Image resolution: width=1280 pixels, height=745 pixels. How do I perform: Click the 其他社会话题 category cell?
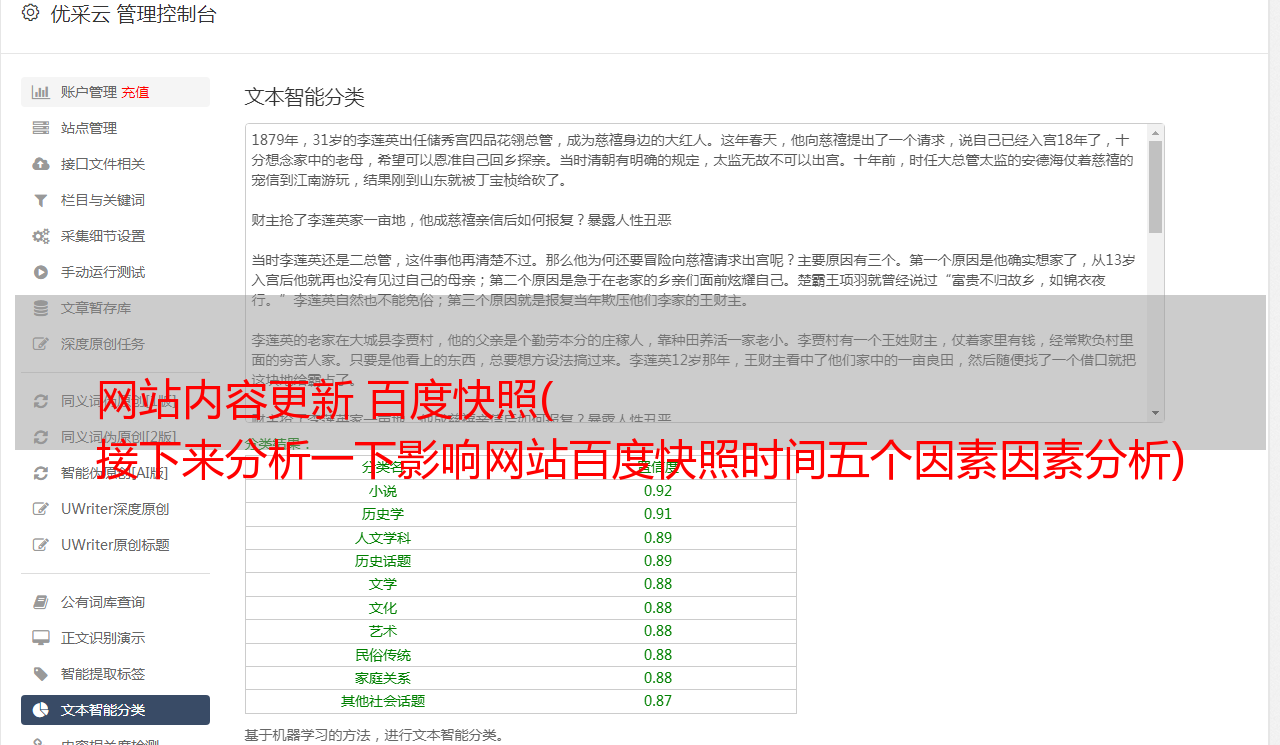[383, 701]
